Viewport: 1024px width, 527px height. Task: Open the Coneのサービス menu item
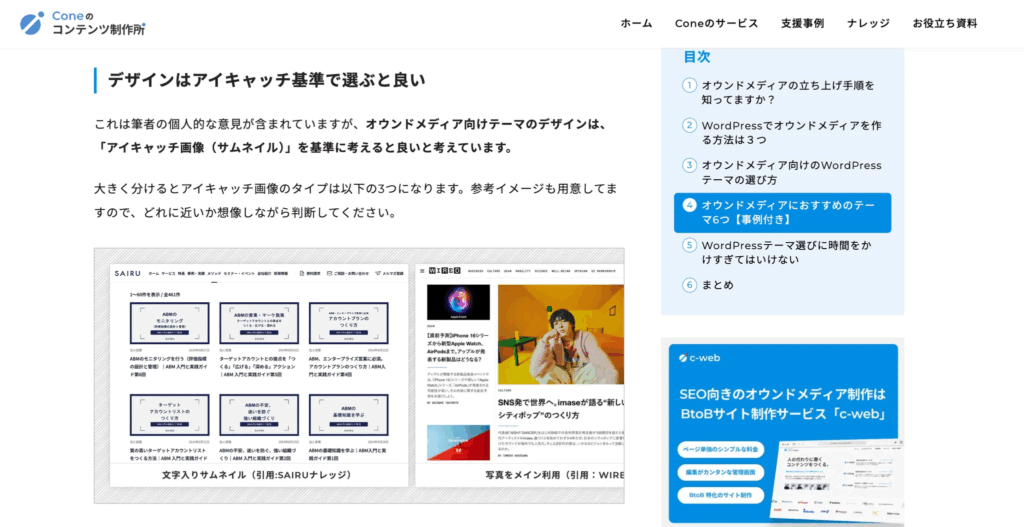[x=716, y=24]
